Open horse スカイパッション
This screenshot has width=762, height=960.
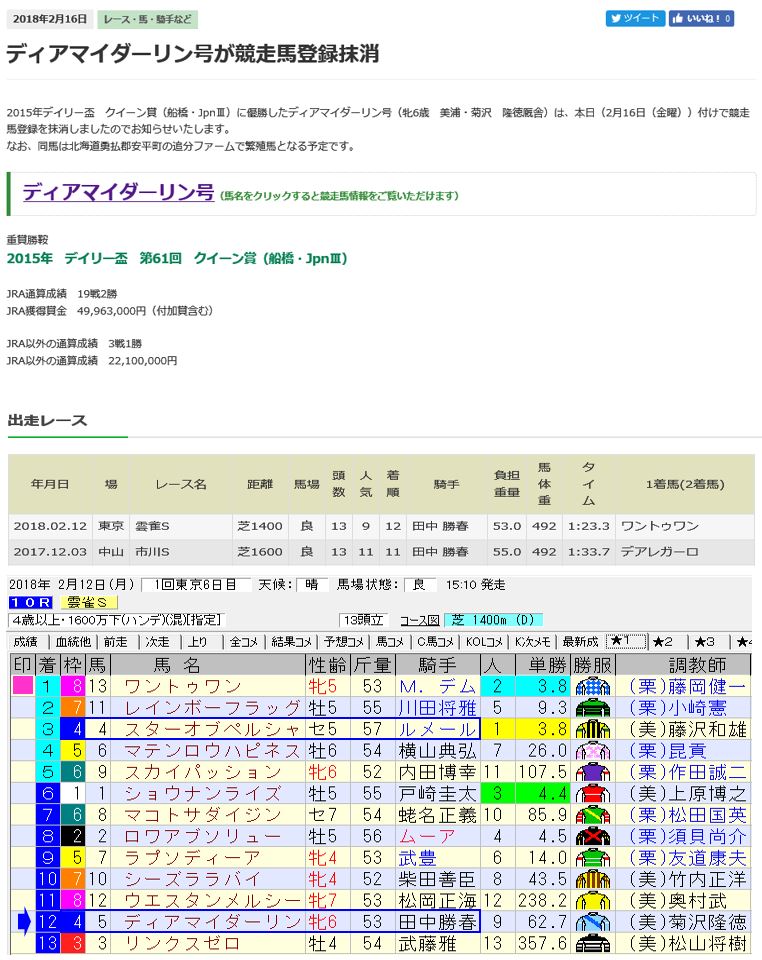(203, 772)
